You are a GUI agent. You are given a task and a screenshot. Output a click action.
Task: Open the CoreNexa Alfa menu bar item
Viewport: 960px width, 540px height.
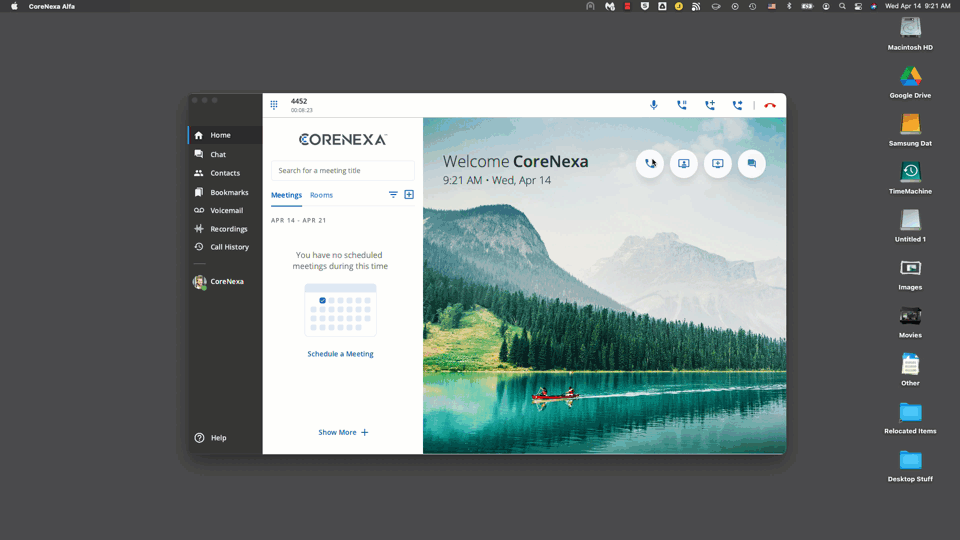(51, 6)
